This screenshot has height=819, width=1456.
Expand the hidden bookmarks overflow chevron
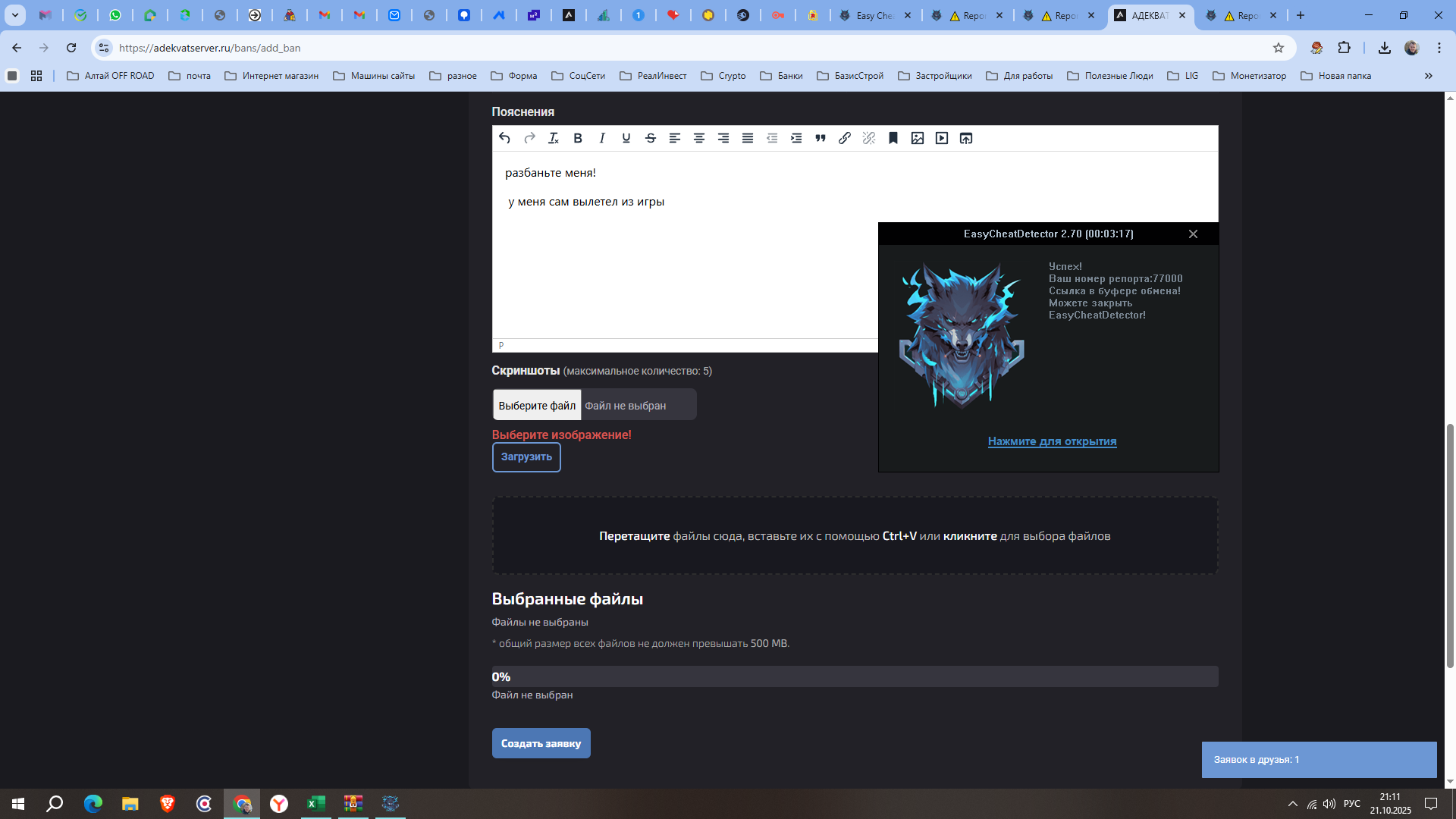pos(1429,76)
